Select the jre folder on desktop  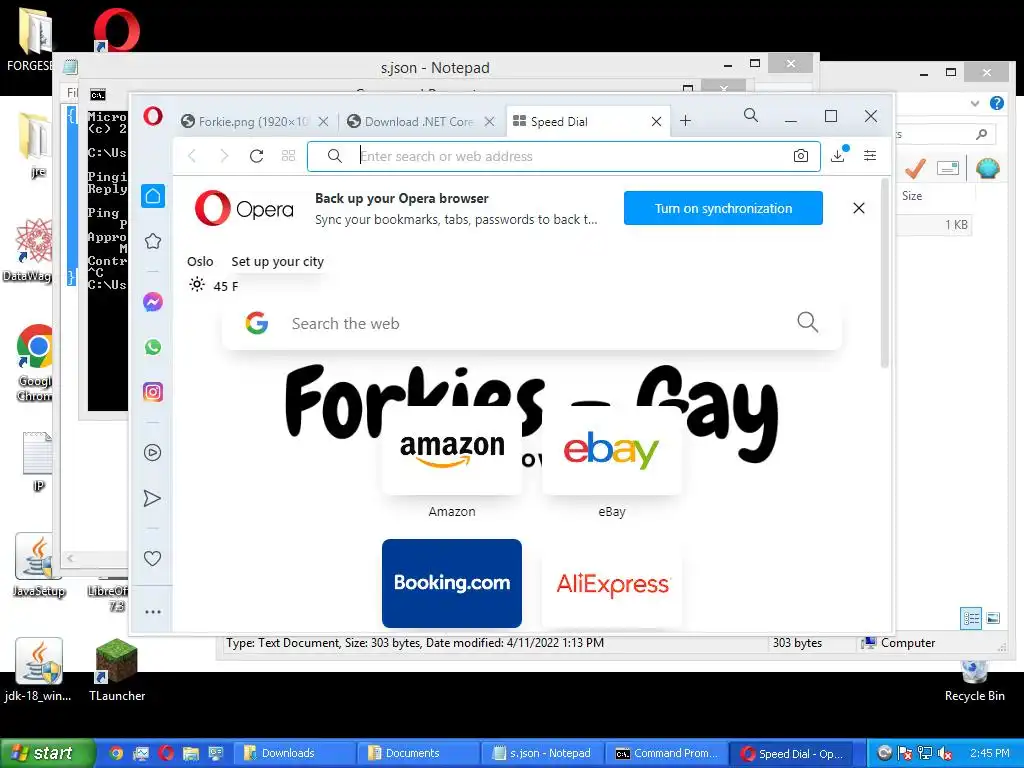pyautogui.click(x=35, y=146)
